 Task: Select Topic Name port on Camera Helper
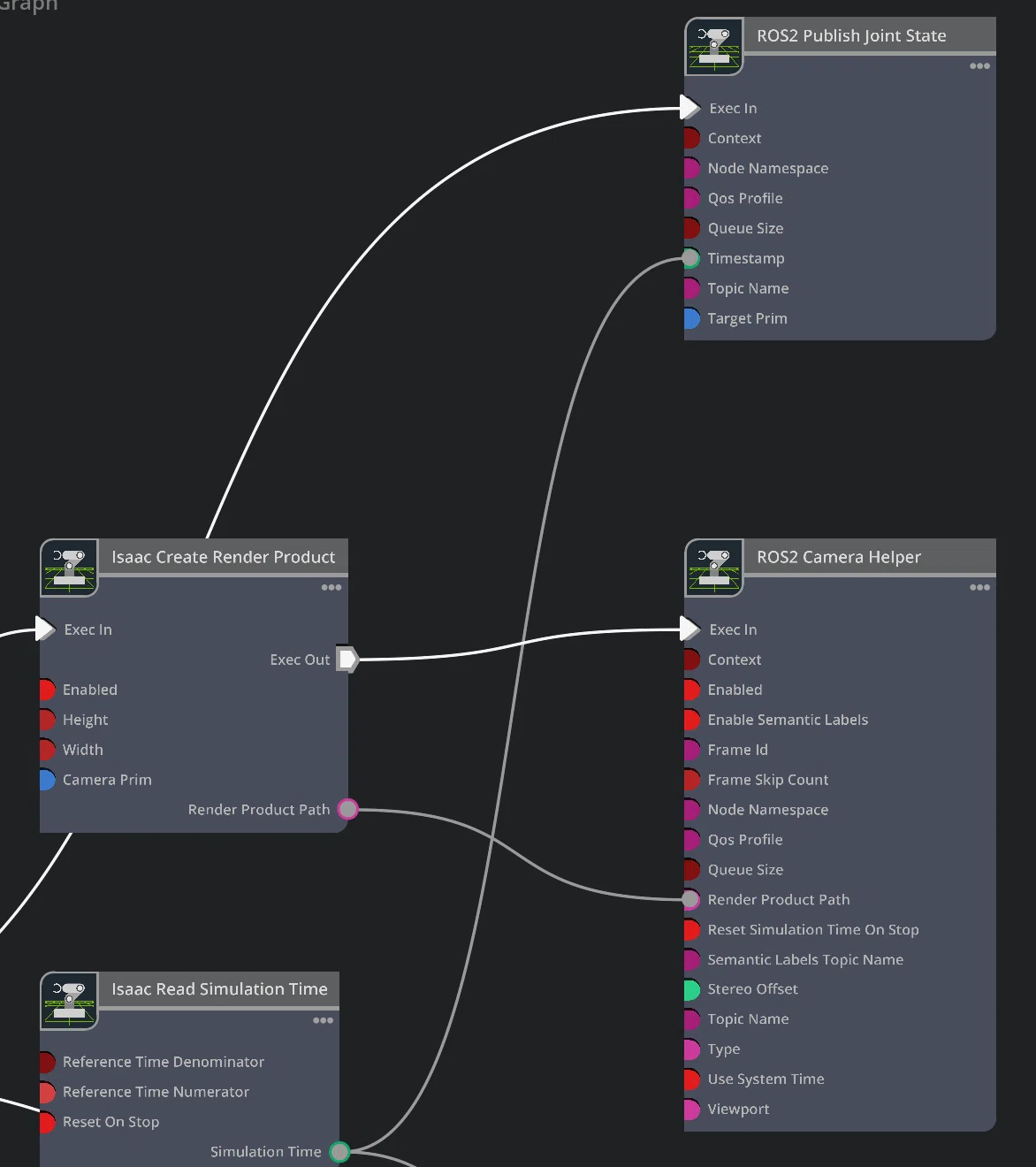tap(692, 1019)
